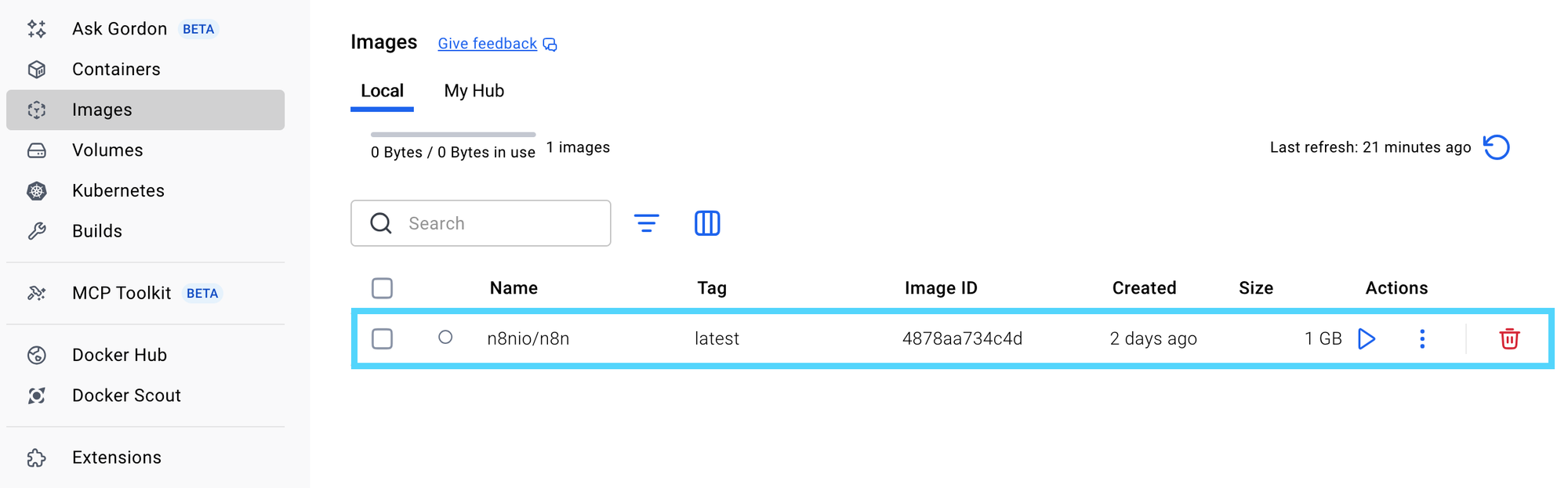Screen dimensions: 1568x488
Task: Run the n8nio/n8n image
Action: tap(1367, 338)
